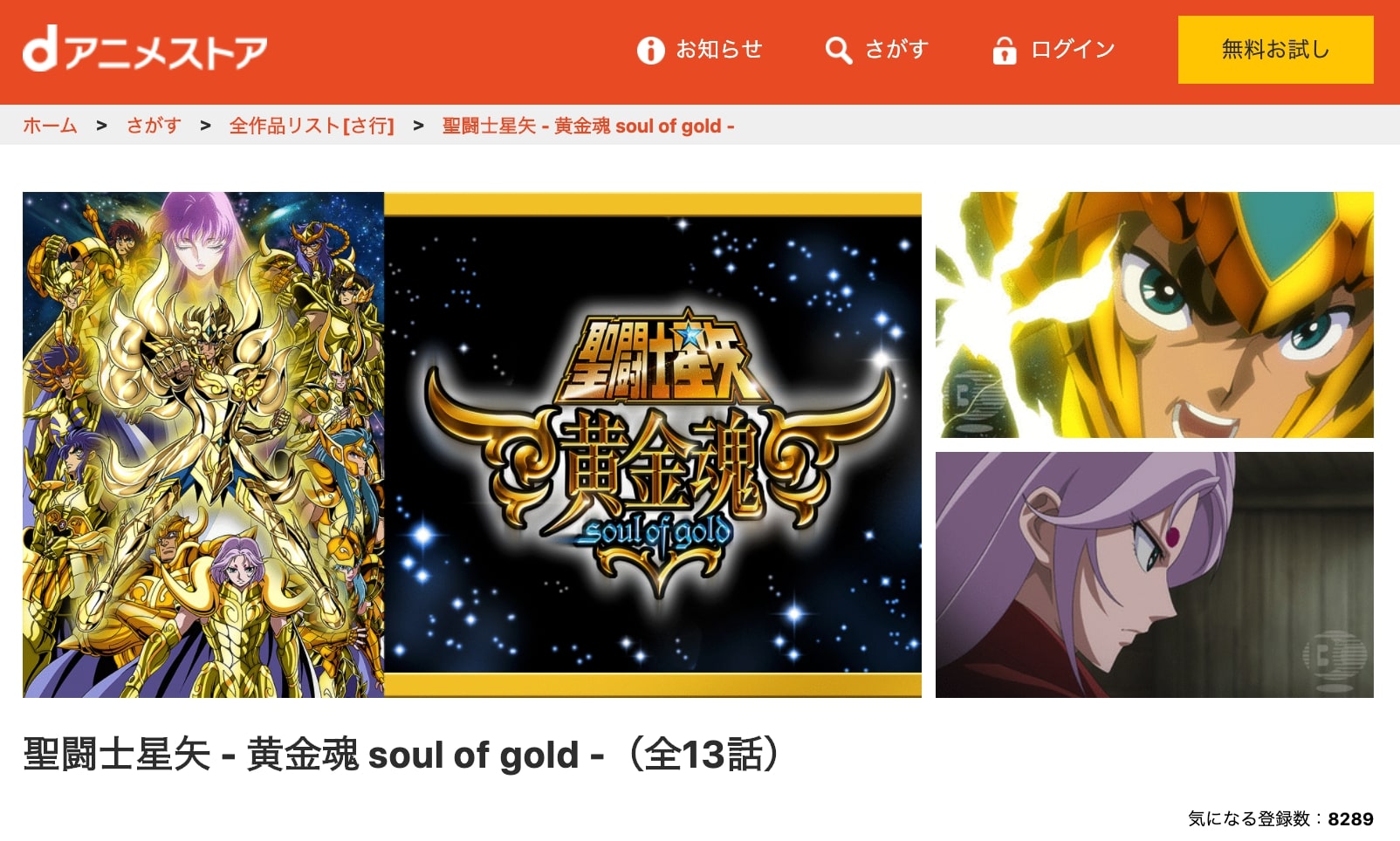Open the gold saints key visual poster
The height and width of the screenshot is (841, 1400).
tap(203, 445)
